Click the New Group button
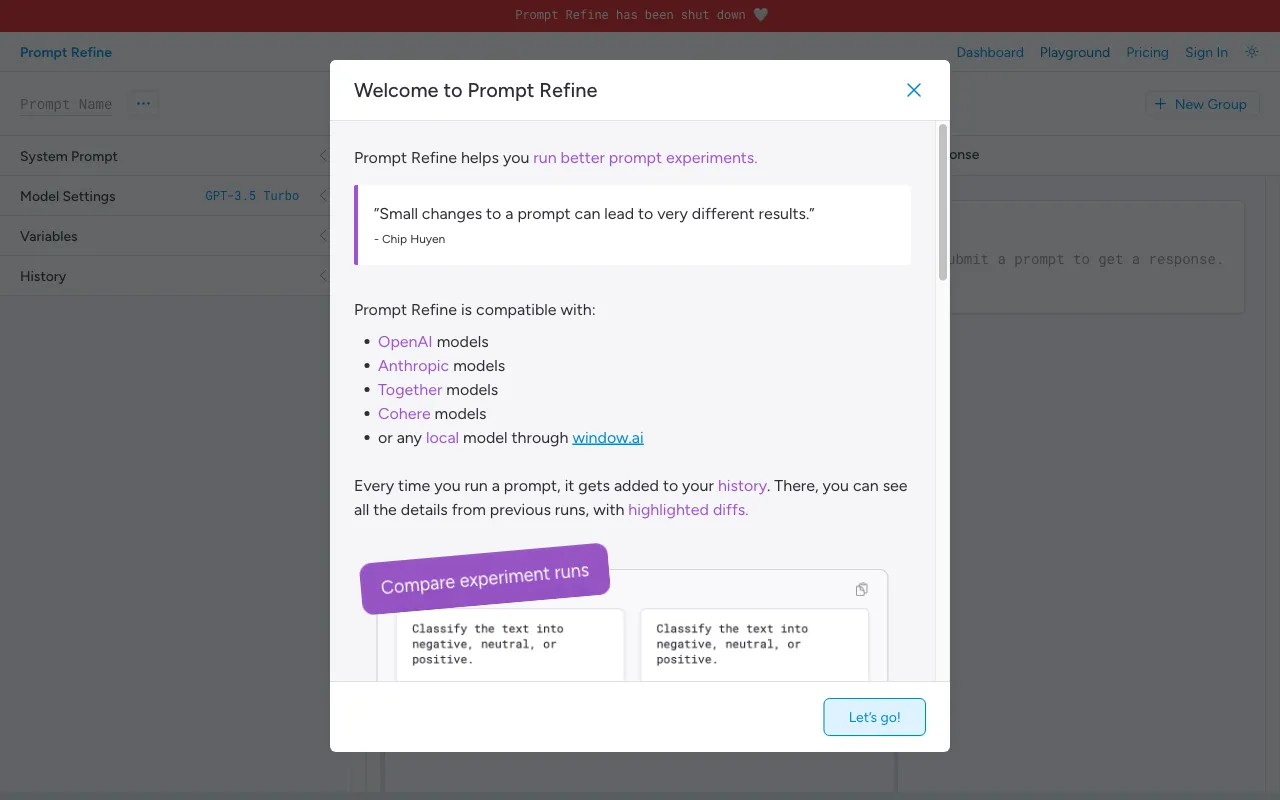 tap(1201, 104)
